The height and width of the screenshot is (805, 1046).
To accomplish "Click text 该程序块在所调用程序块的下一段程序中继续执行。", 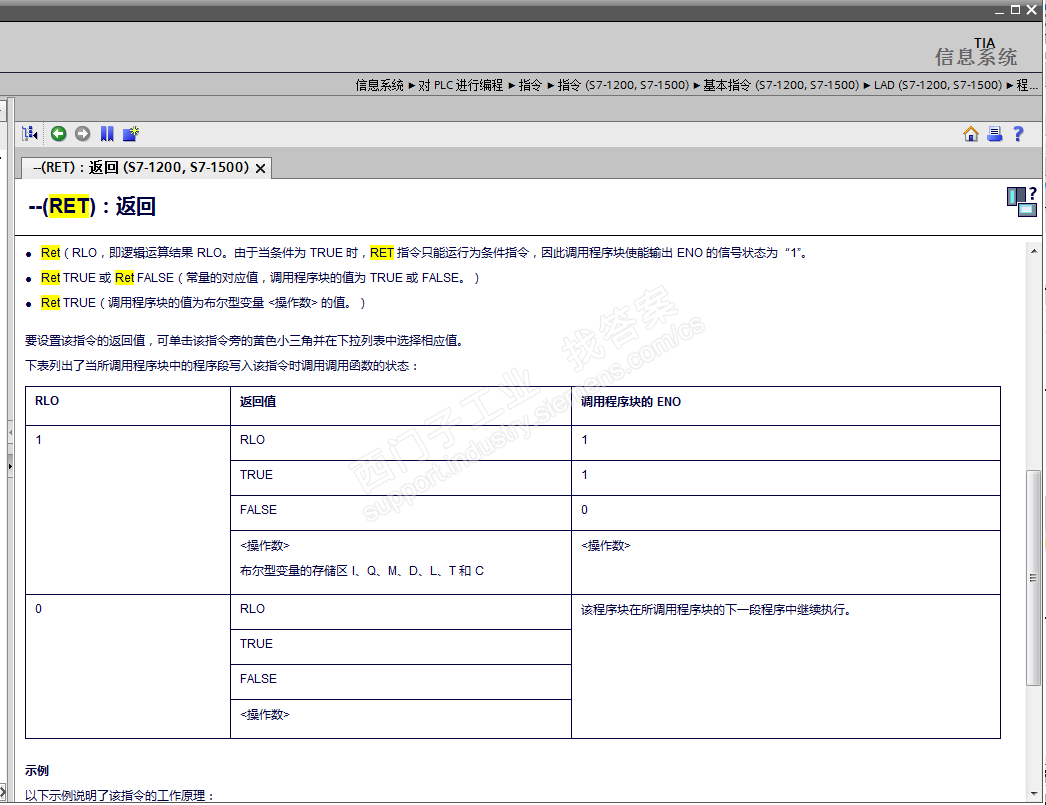I will click(716, 610).
